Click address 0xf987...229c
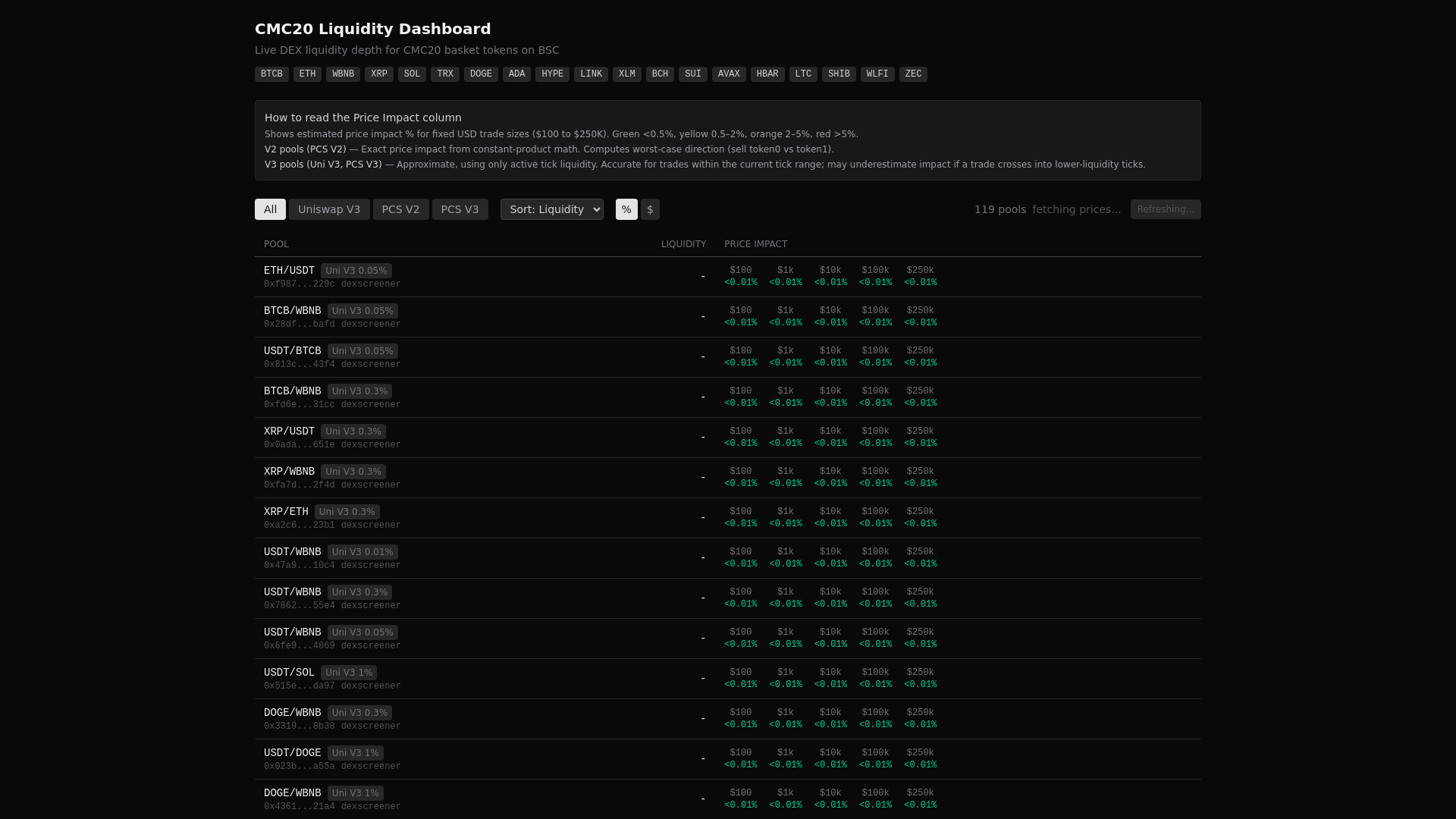The width and height of the screenshot is (1456, 819). point(299,284)
